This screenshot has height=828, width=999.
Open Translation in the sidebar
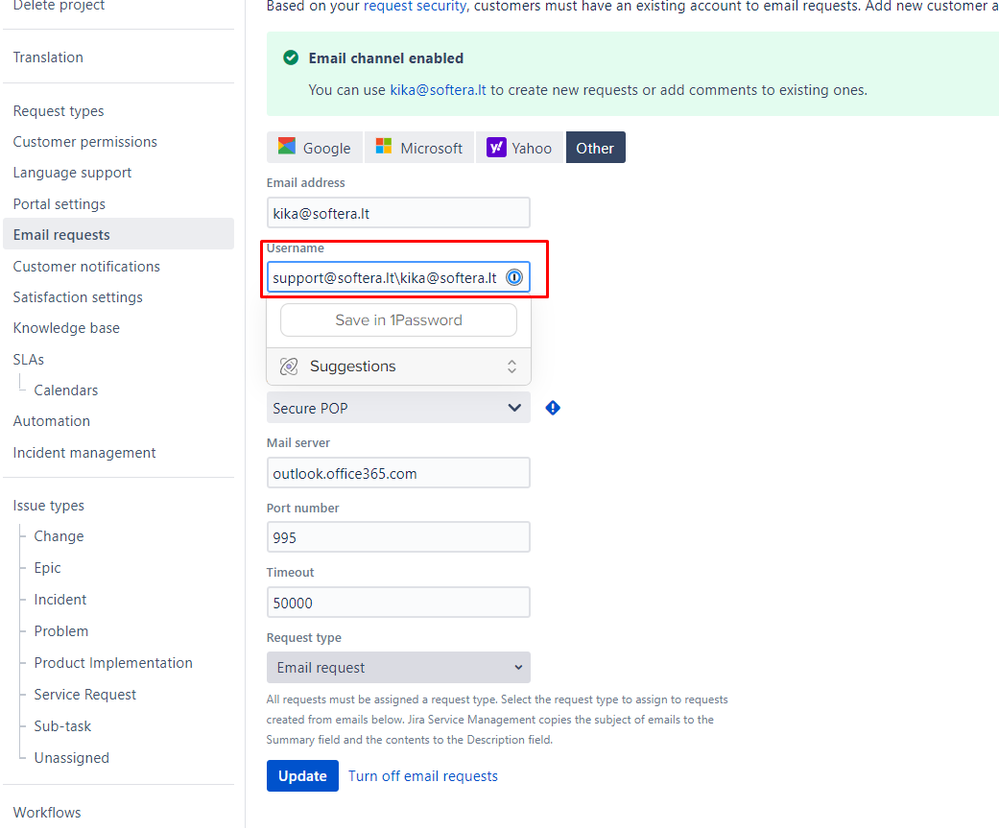click(x=48, y=57)
